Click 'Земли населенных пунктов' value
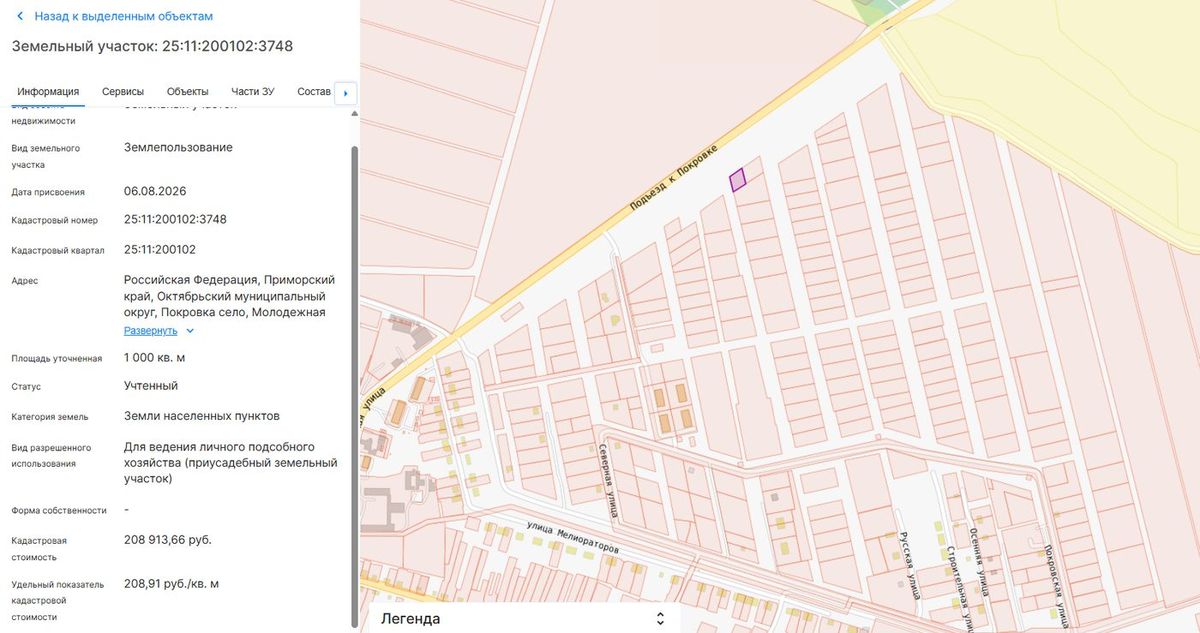Viewport: 1200px width, 633px height. (202, 416)
